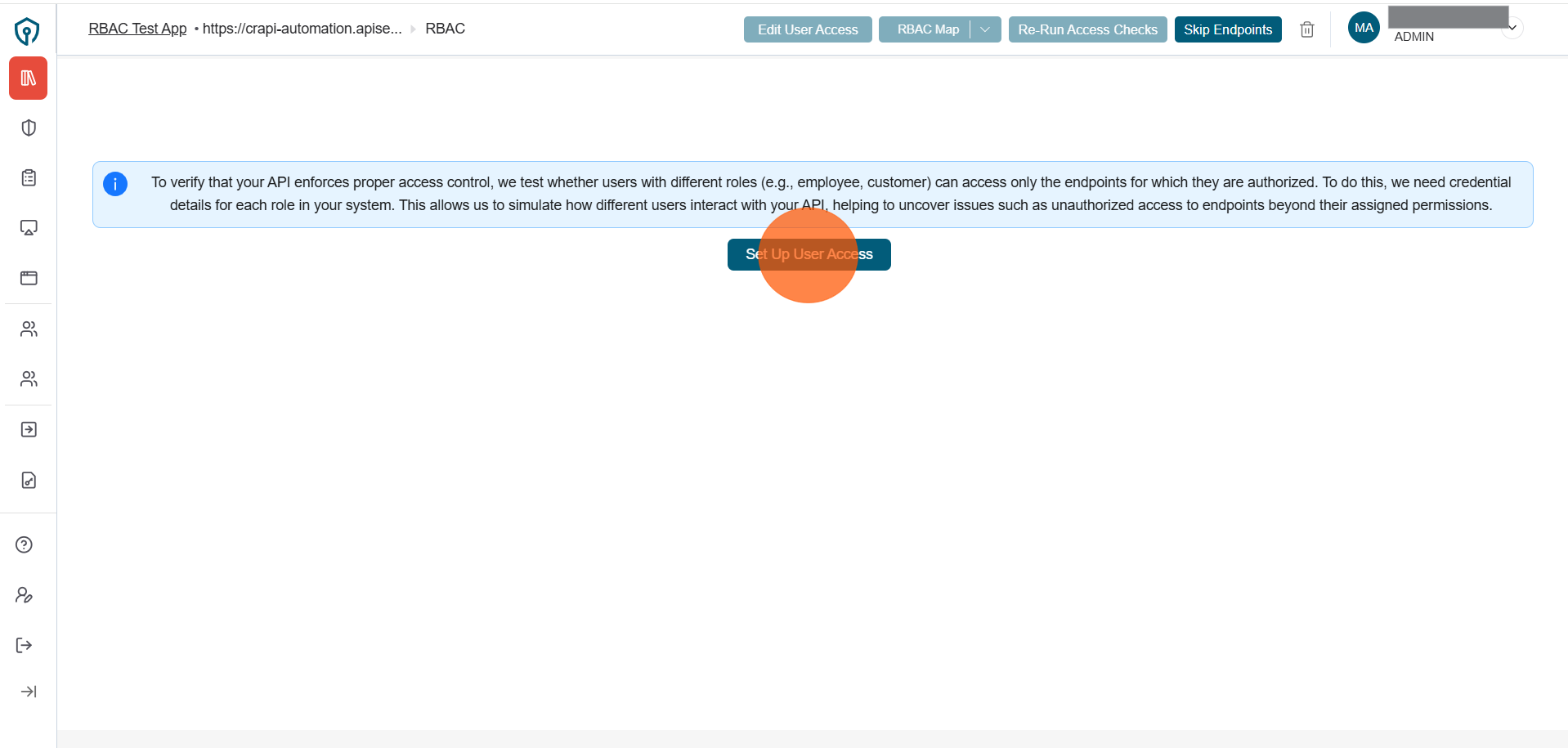Click the MA avatar circle
Screen dimensions: 1568x748
[1362, 27]
